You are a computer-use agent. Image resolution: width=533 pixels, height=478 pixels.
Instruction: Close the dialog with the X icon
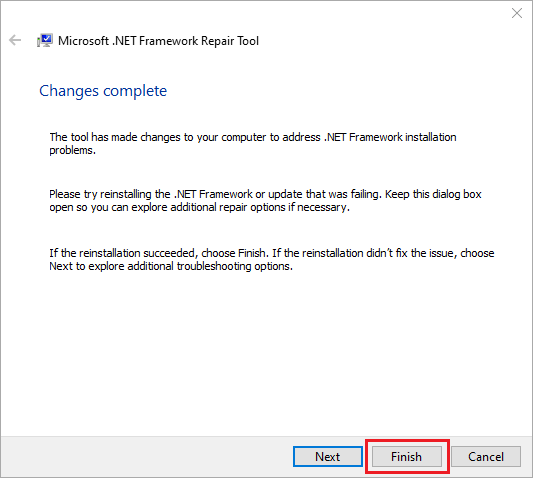click(x=517, y=13)
